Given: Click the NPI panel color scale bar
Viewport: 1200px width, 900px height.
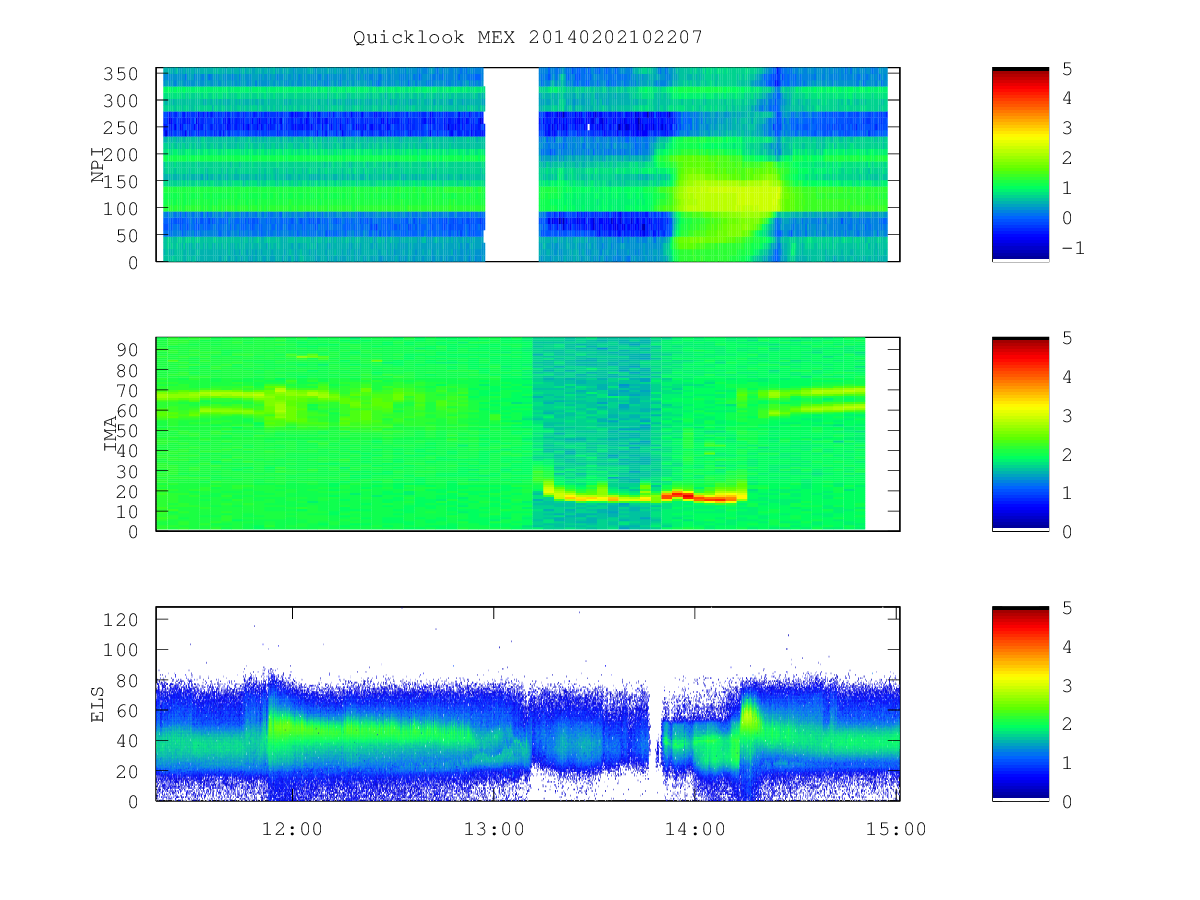Looking at the screenshot, I should pos(1020,164).
